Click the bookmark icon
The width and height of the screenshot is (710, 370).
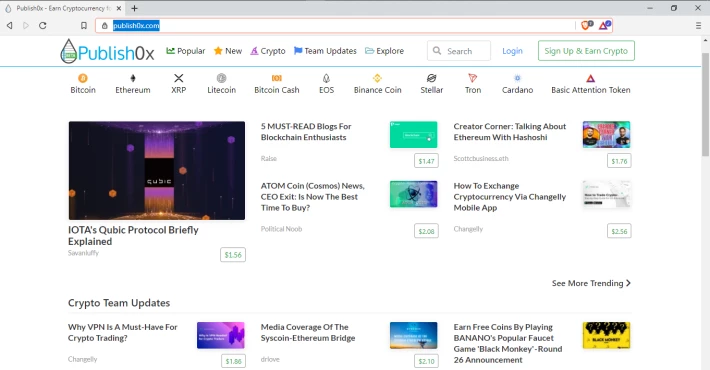[x=84, y=26]
